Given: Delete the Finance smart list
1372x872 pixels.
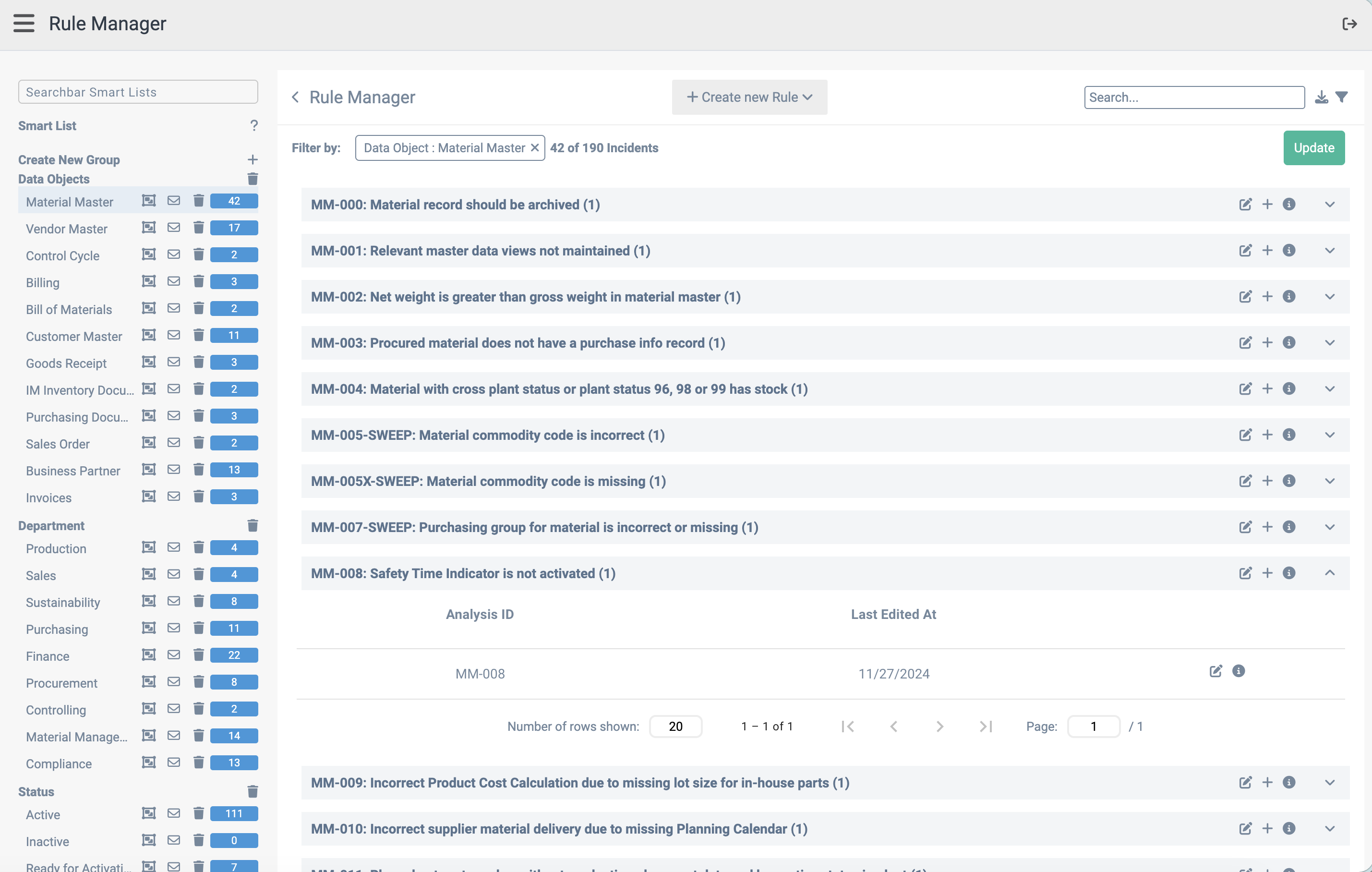Looking at the screenshot, I should pos(198,655).
